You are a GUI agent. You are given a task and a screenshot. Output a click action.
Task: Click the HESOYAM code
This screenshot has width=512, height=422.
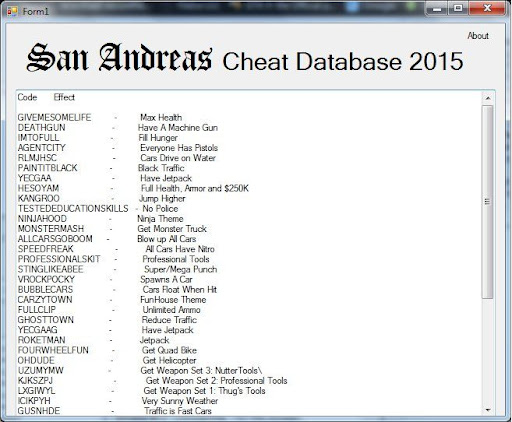click(38, 188)
